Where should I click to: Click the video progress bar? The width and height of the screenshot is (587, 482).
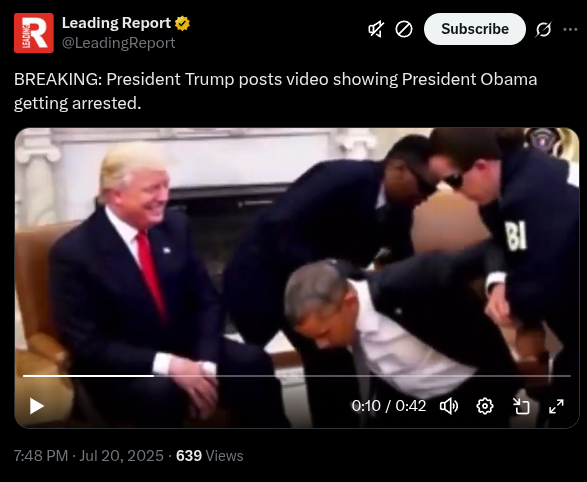click(x=297, y=375)
